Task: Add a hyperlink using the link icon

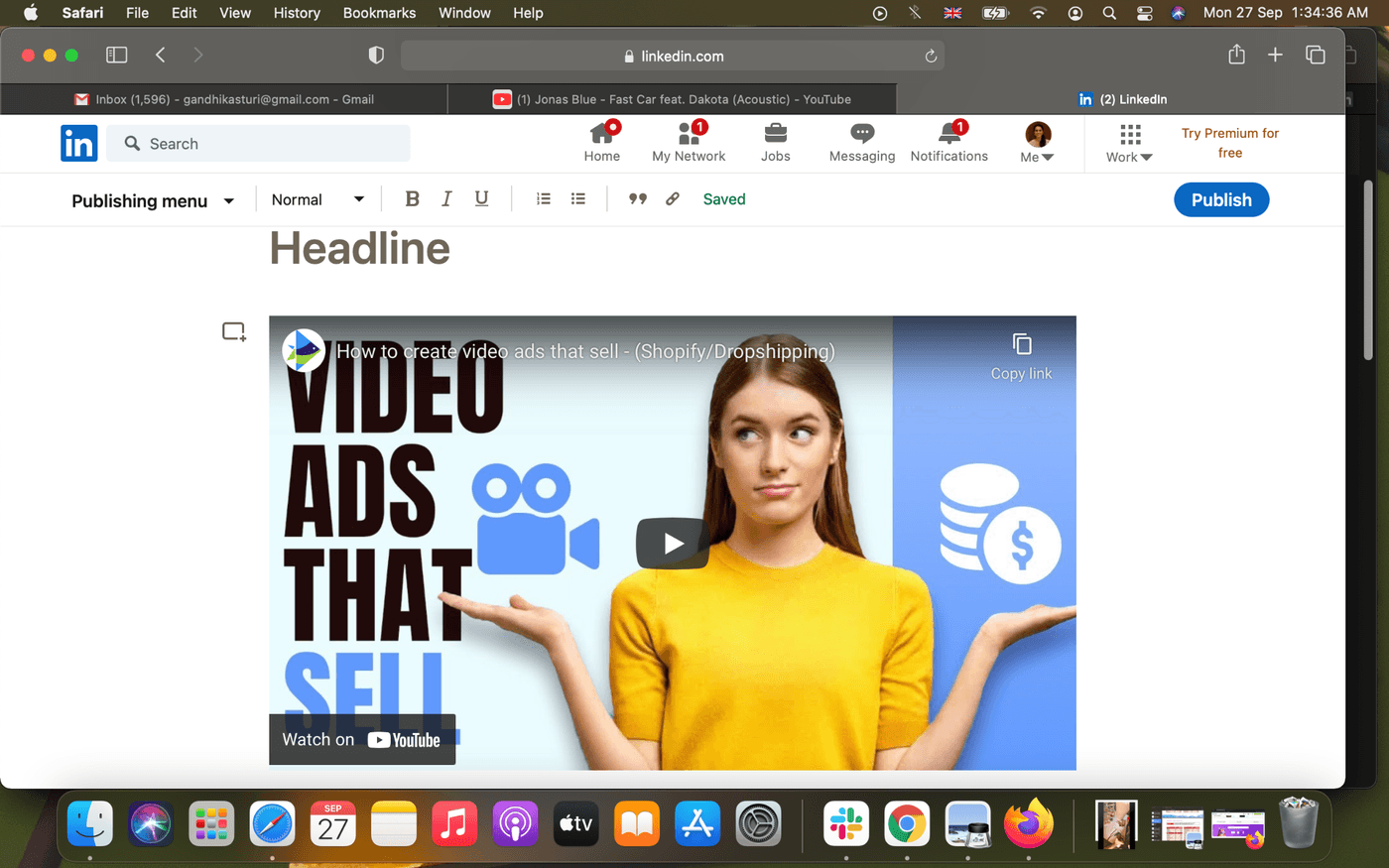Action: tap(673, 198)
